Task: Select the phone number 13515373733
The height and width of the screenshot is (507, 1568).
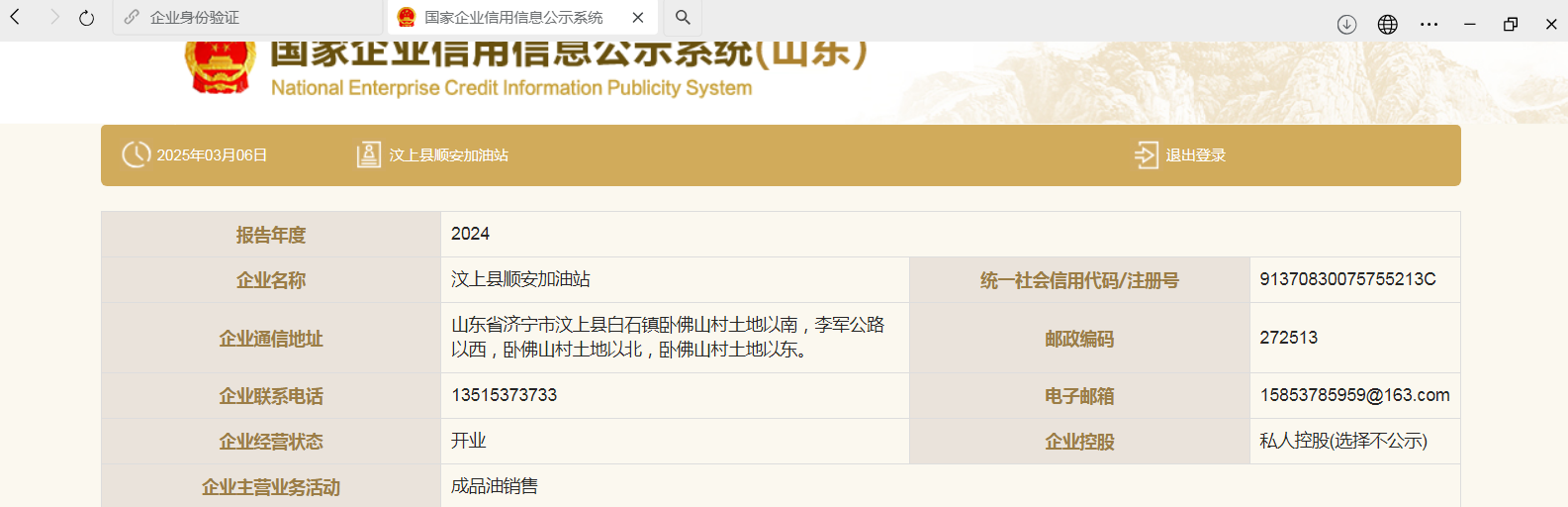Action: (504, 395)
